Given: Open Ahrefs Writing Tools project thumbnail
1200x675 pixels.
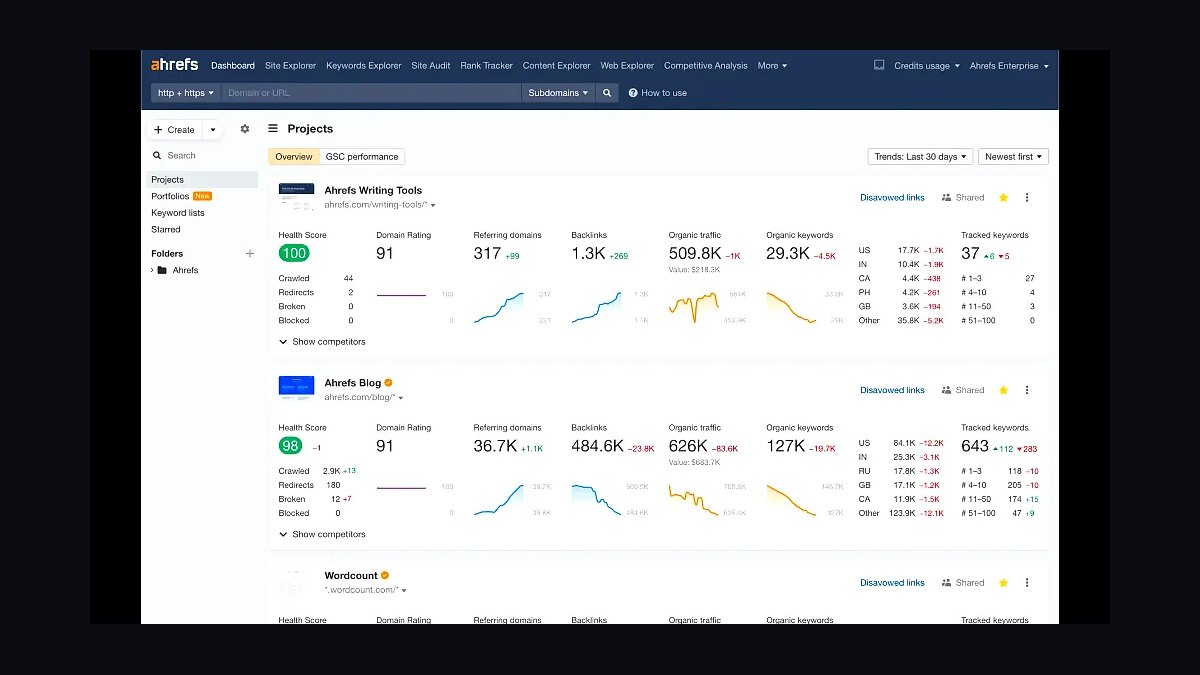Looking at the screenshot, I should coord(296,196).
